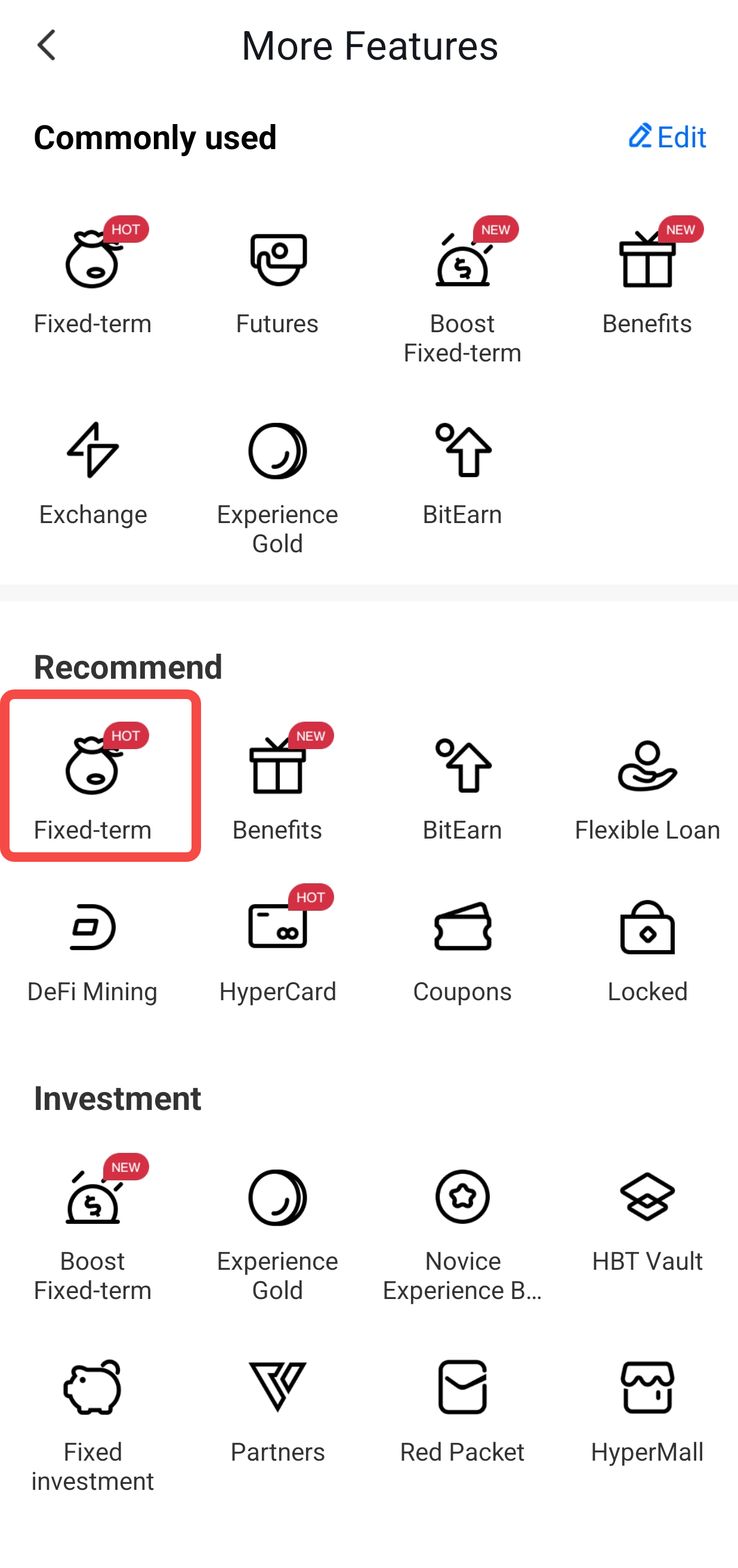Viewport: 738px width, 1568px height.
Task: Tap the back arrow icon
Action: pos(47,45)
